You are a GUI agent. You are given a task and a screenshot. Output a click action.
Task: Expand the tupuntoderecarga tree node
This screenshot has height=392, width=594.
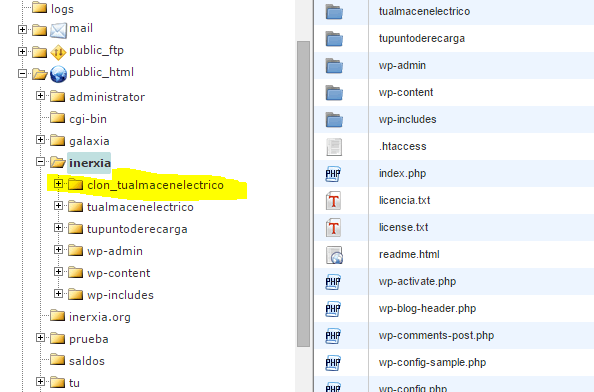[58, 228]
